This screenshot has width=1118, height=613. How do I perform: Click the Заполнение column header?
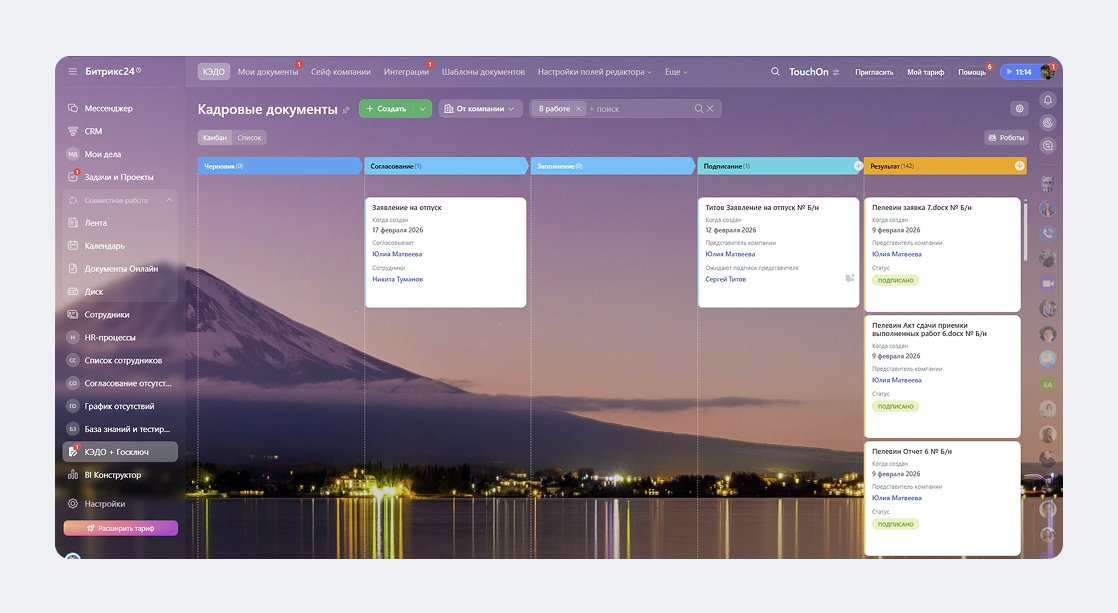click(612, 166)
